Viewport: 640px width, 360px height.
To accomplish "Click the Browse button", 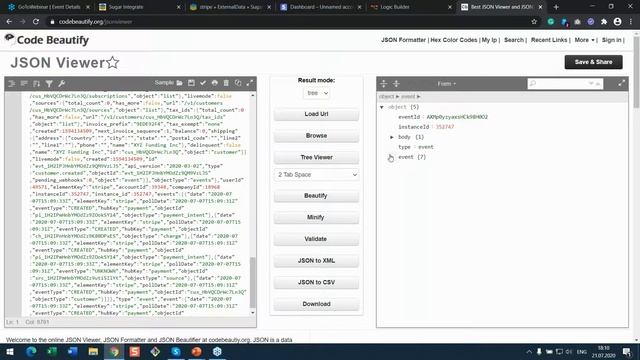I will (316, 136).
